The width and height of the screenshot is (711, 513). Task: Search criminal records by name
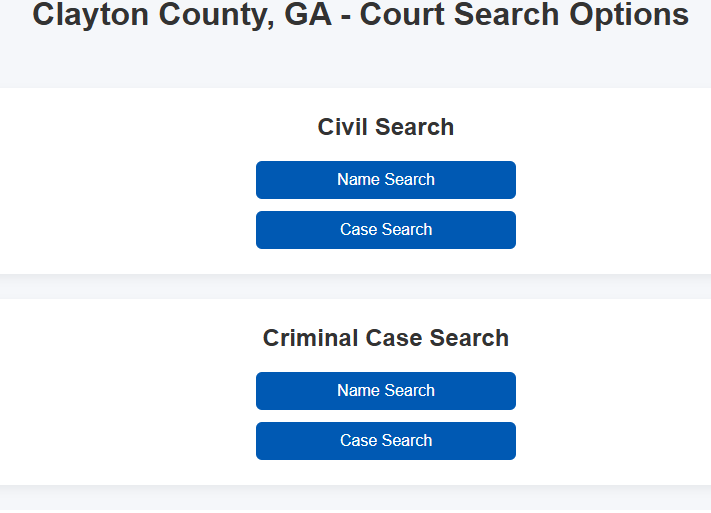386,391
